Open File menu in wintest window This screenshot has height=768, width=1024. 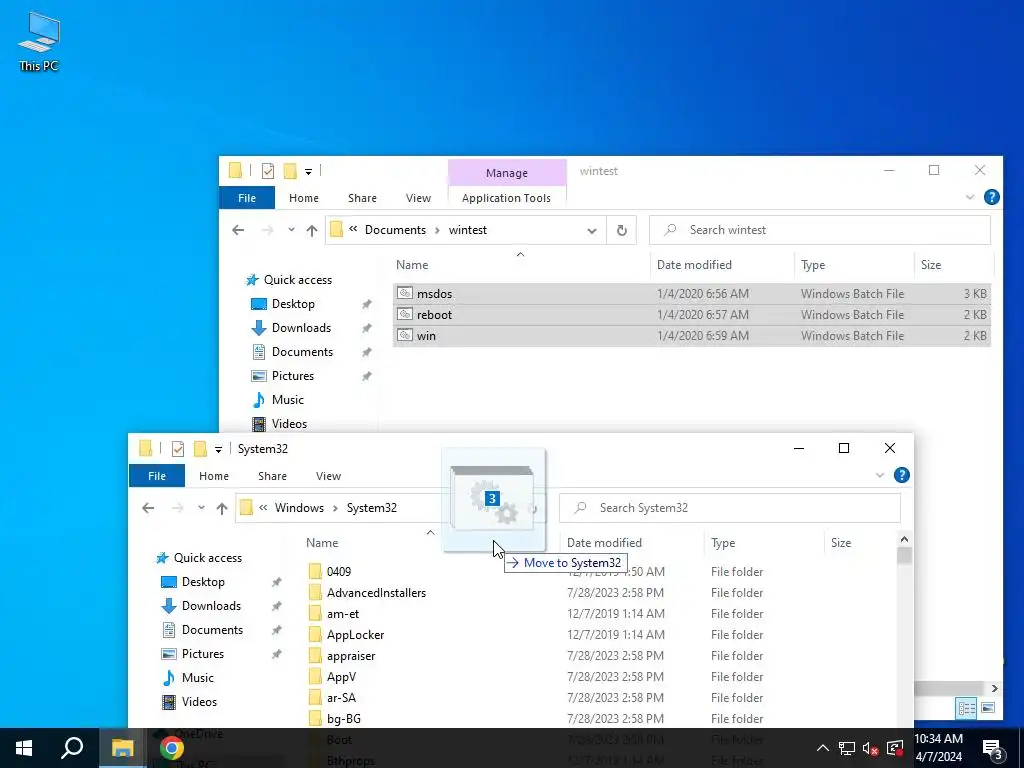pos(247,198)
